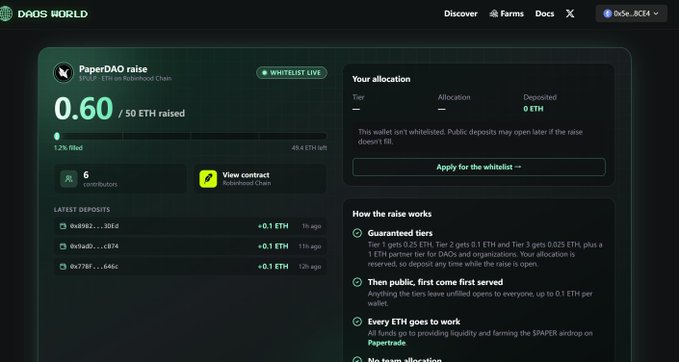679x362 pixels.
Task: Click deposit address 0x9adD...cB74
Action: coord(94,246)
